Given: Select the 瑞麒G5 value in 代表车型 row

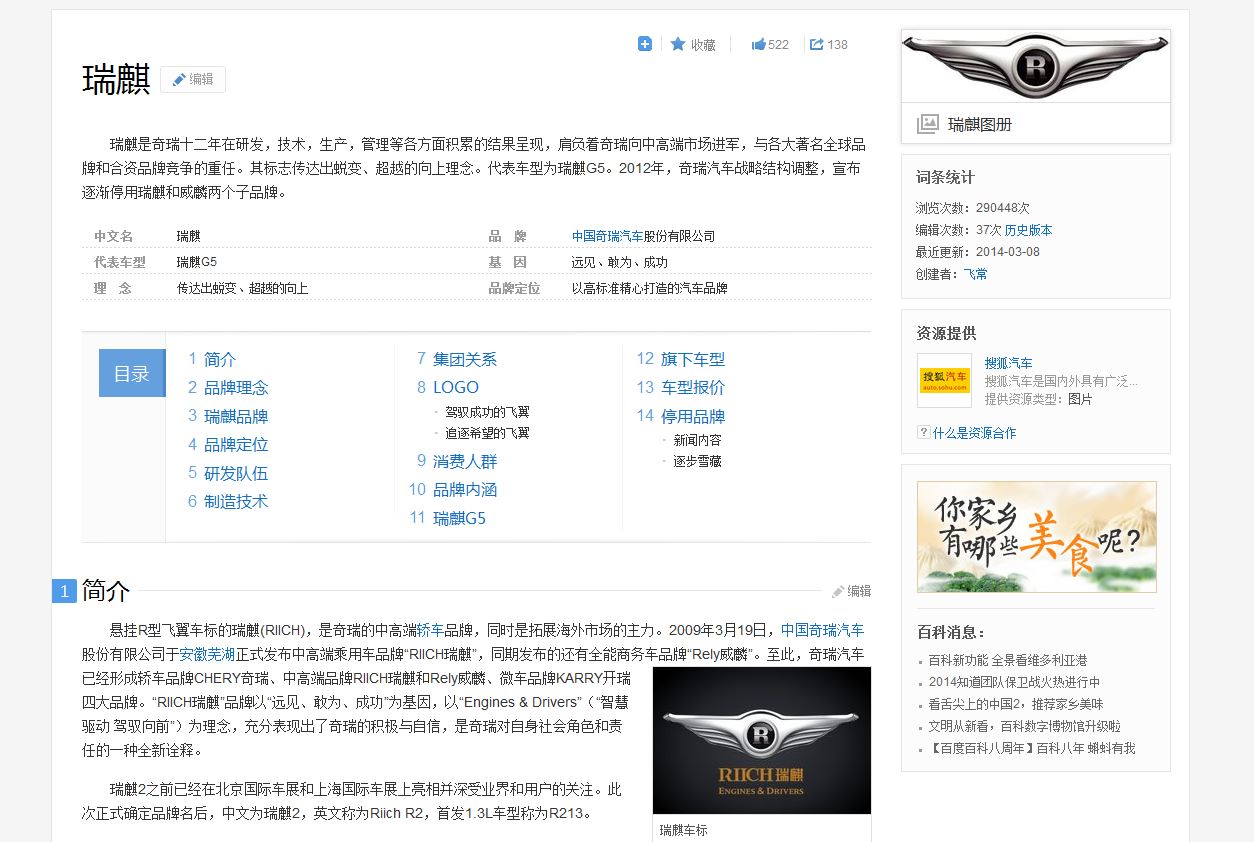Looking at the screenshot, I should 197,262.
